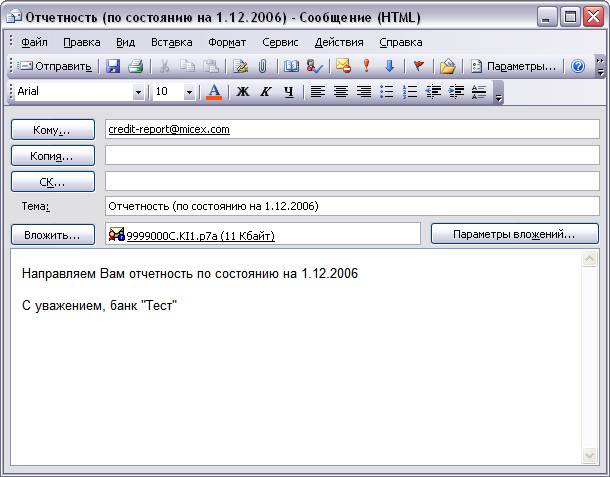Align text left
This screenshot has width=610, height=477.
coord(317,92)
